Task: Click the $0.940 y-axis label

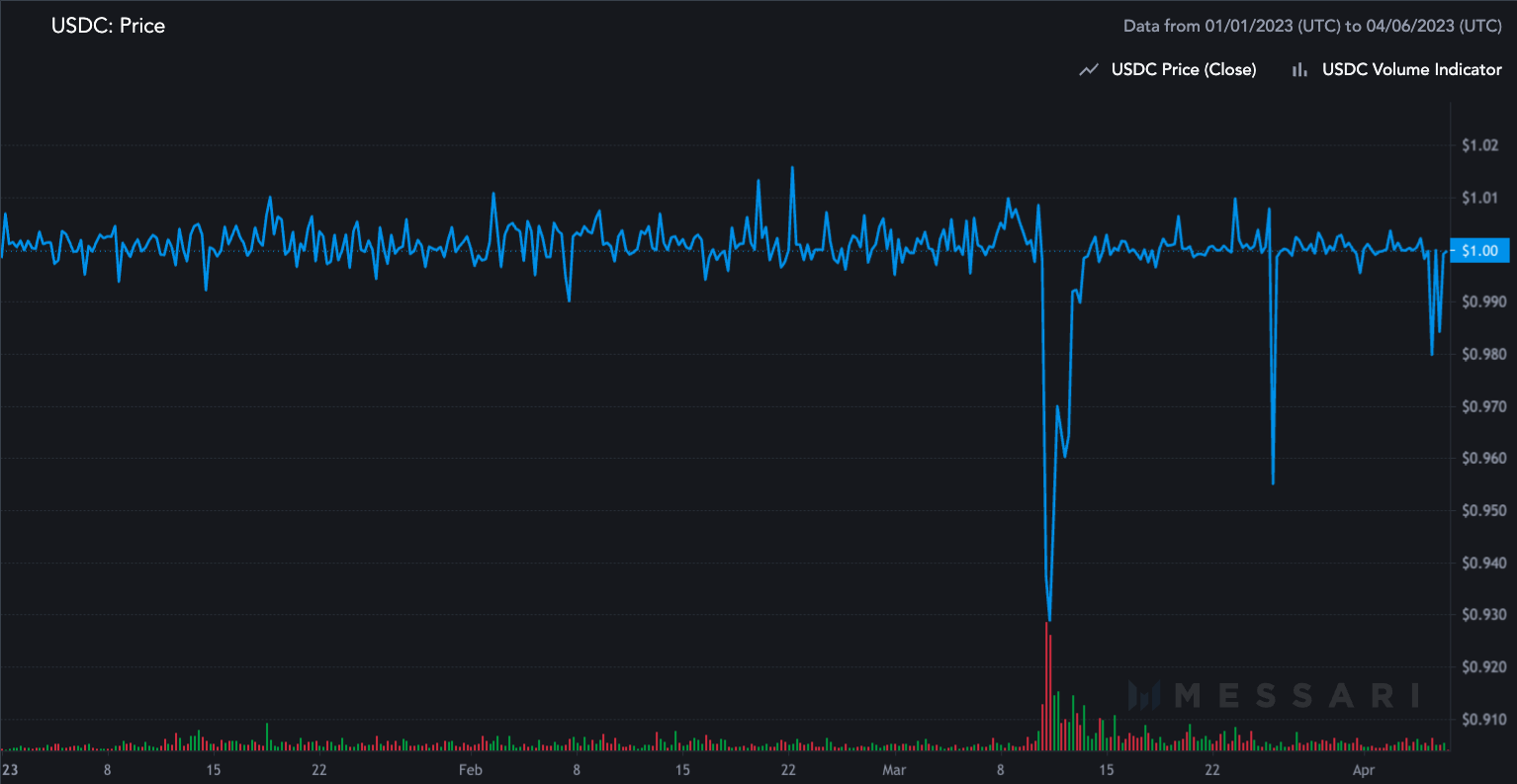Action: coord(1483,564)
